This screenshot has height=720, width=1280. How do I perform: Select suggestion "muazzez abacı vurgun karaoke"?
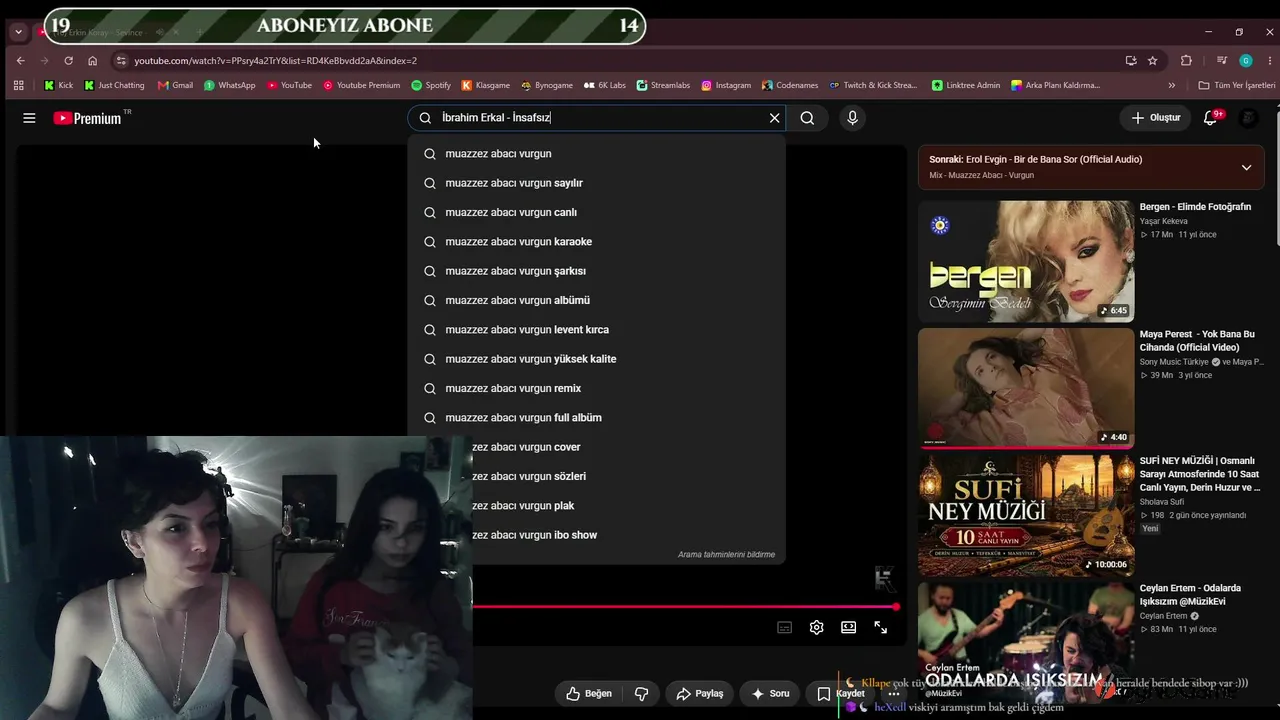[x=596, y=242]
